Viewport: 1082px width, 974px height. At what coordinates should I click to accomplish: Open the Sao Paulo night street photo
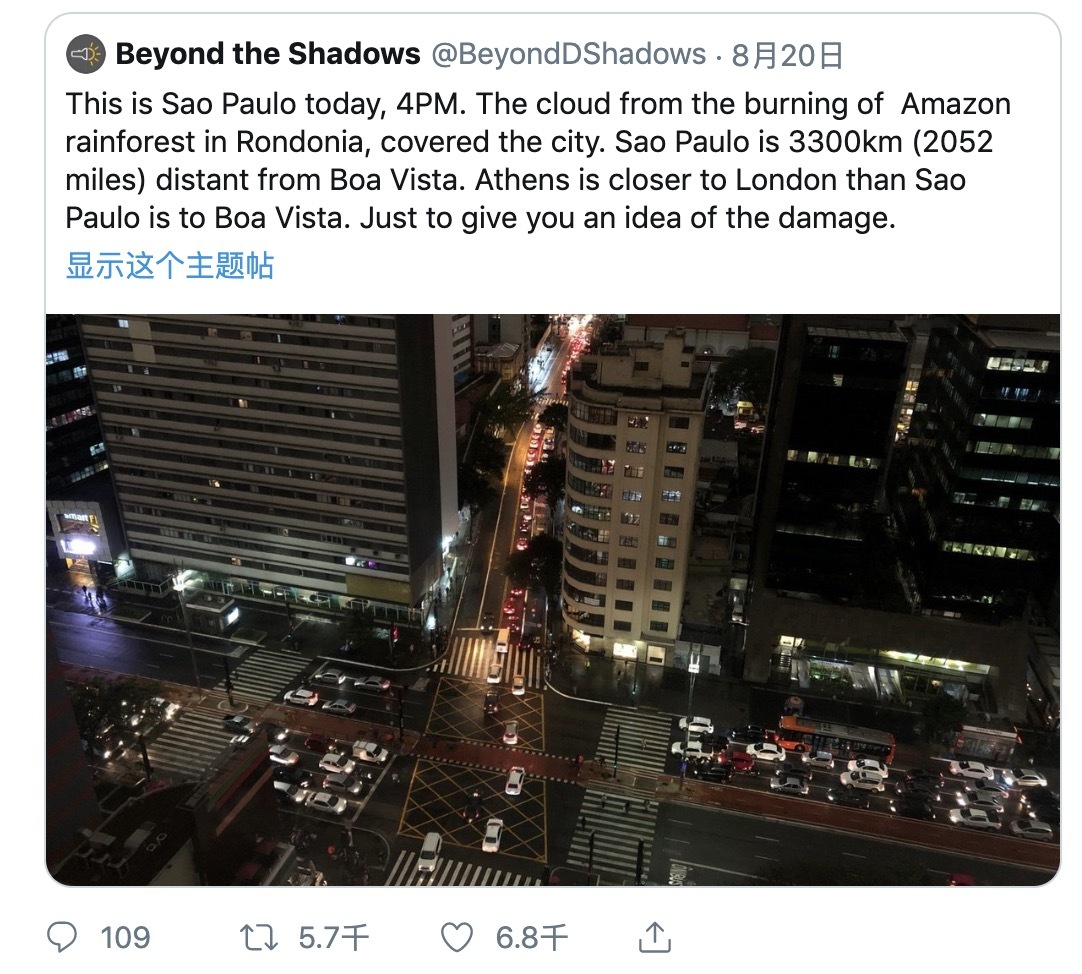tap(552, 600)
